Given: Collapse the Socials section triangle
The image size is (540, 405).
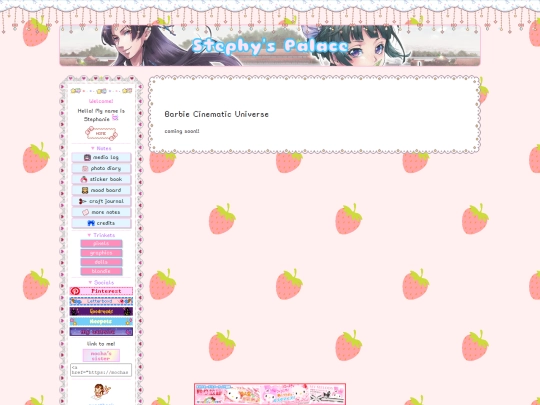Looking at the screenshot, I should [90, 282].
